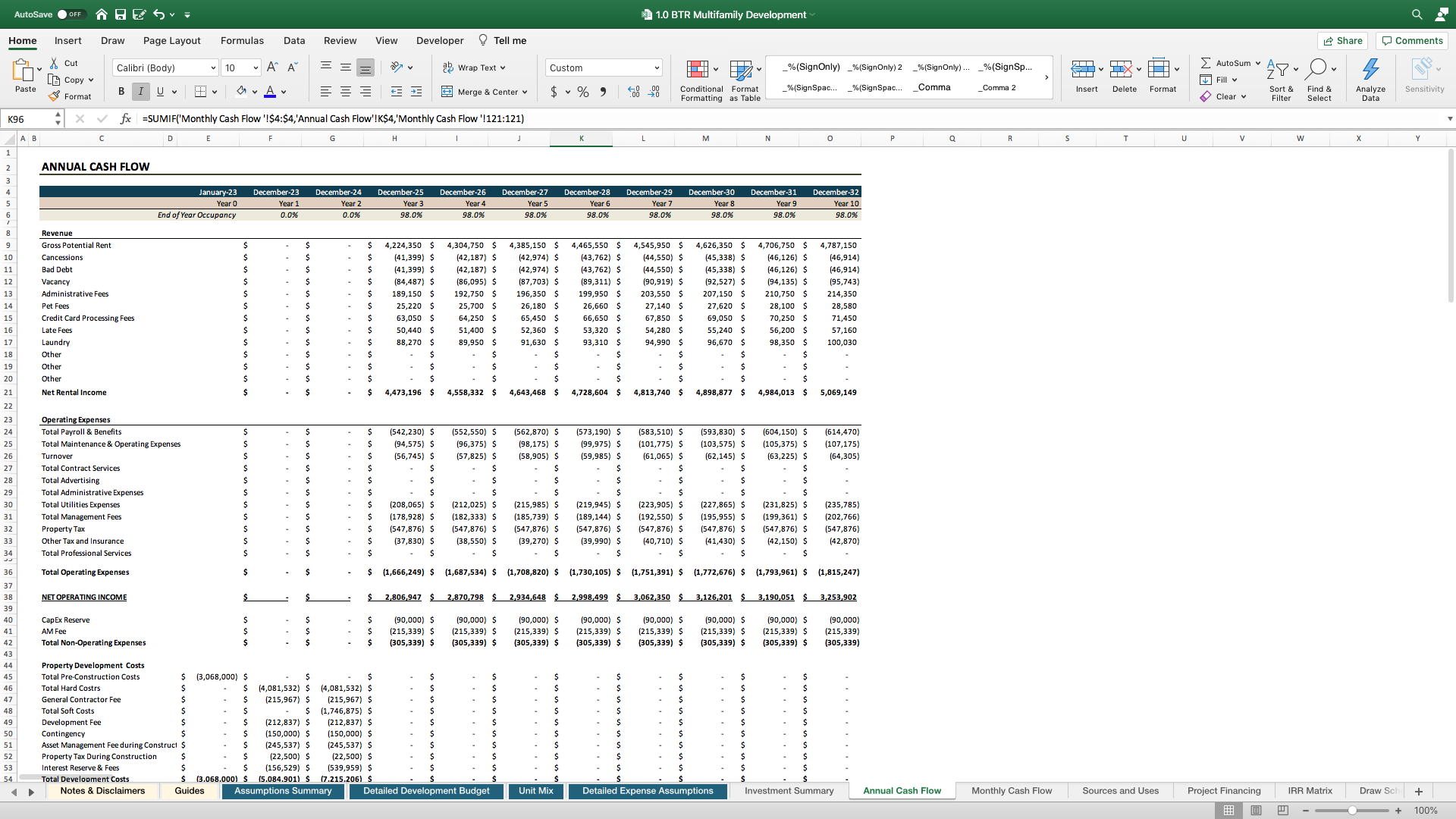This screenshot has width=1456, height=819.
Task: Toggle Middle Align for cell
Action: [346, 67]
